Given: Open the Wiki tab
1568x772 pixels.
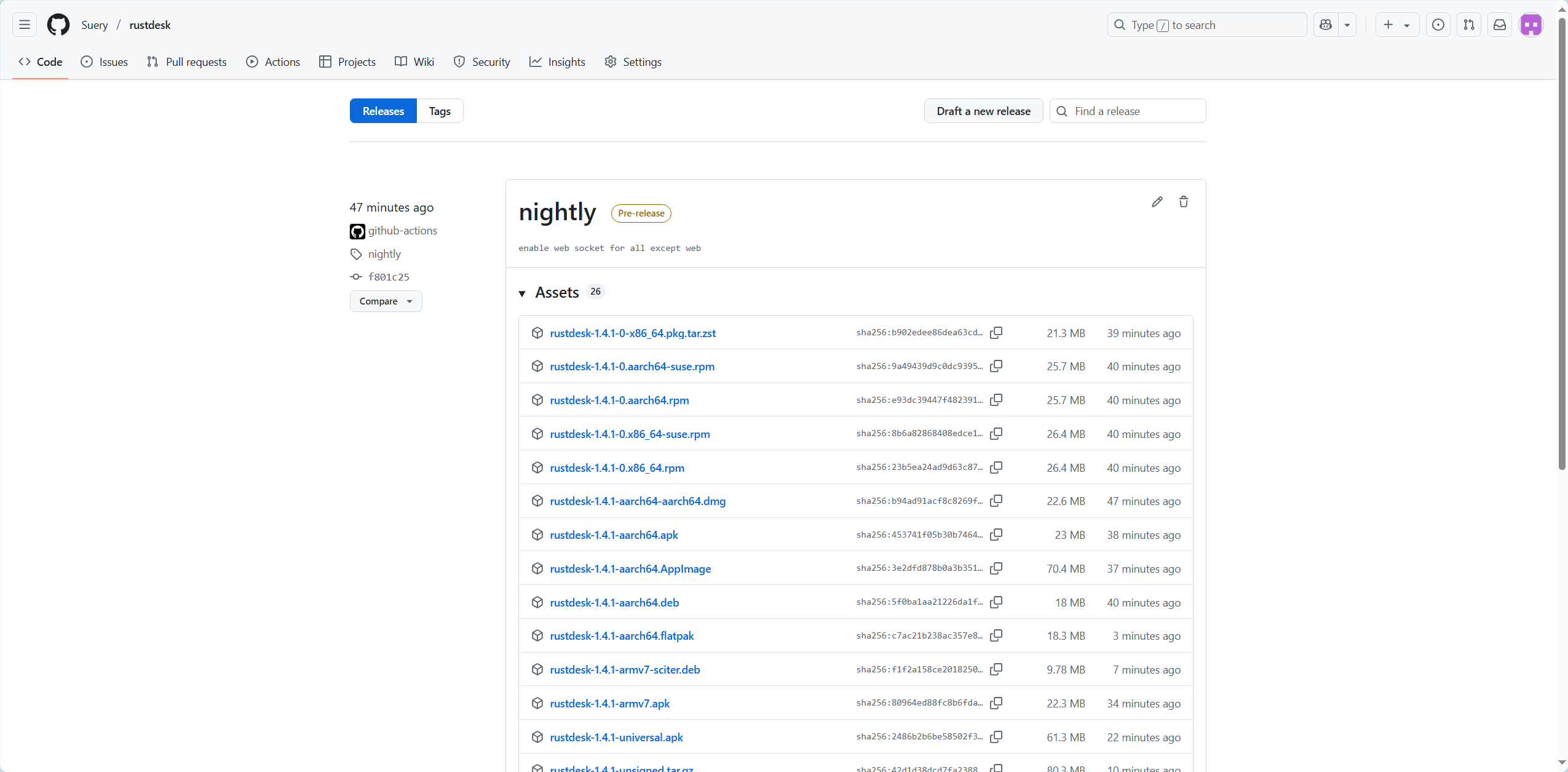Looking at the screenshot, I should pos(414,62).
